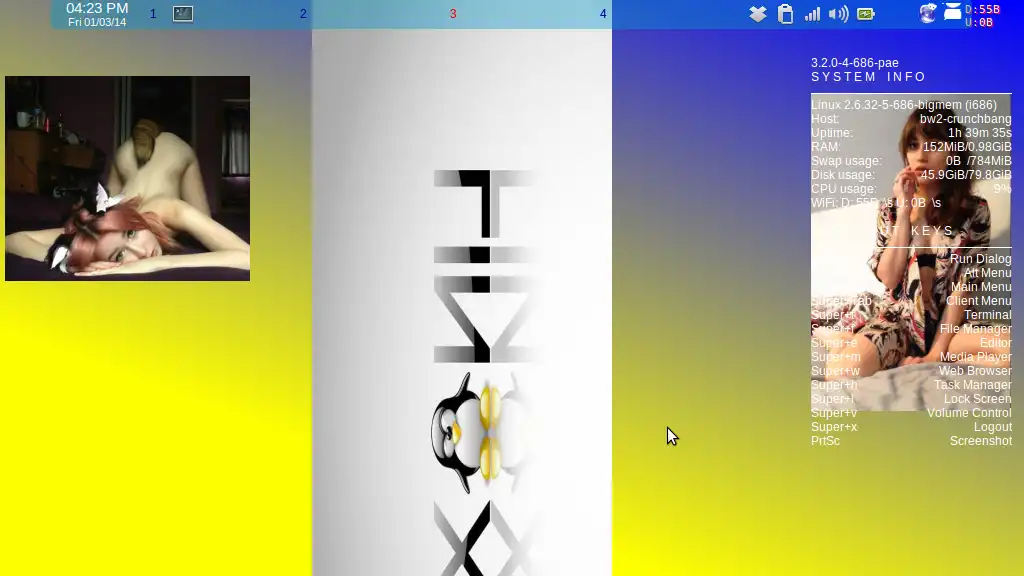Open the Dropbox tray icon
Viewport: 1024px width, 576px height.
click(758, 14)
